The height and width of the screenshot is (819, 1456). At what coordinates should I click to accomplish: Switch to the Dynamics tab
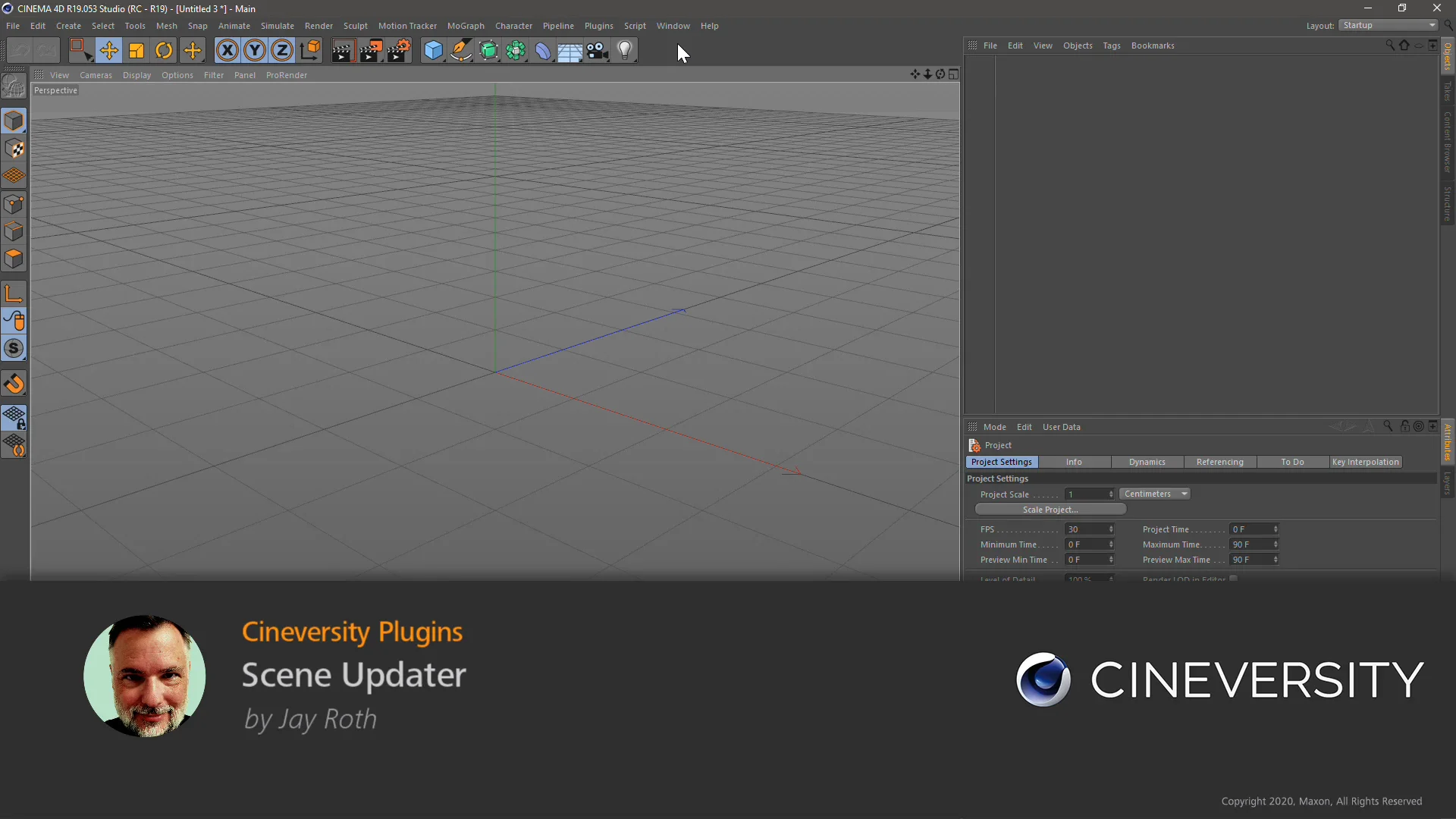click(1147, 462)
